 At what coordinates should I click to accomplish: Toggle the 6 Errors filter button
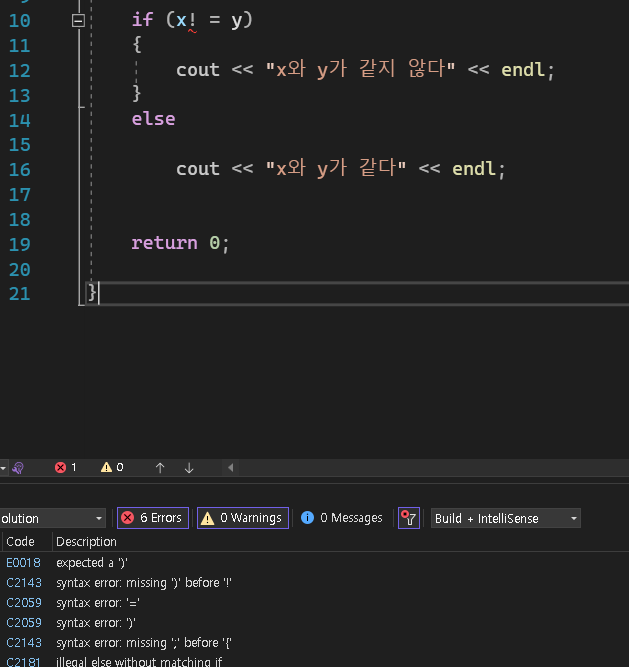(x=152, y=518)
